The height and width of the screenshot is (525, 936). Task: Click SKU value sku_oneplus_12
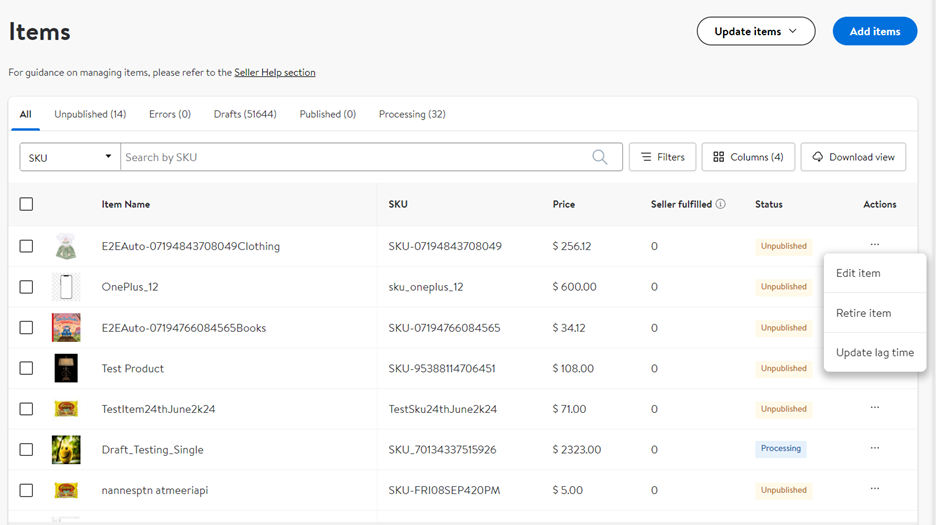(x=426, y=287)
